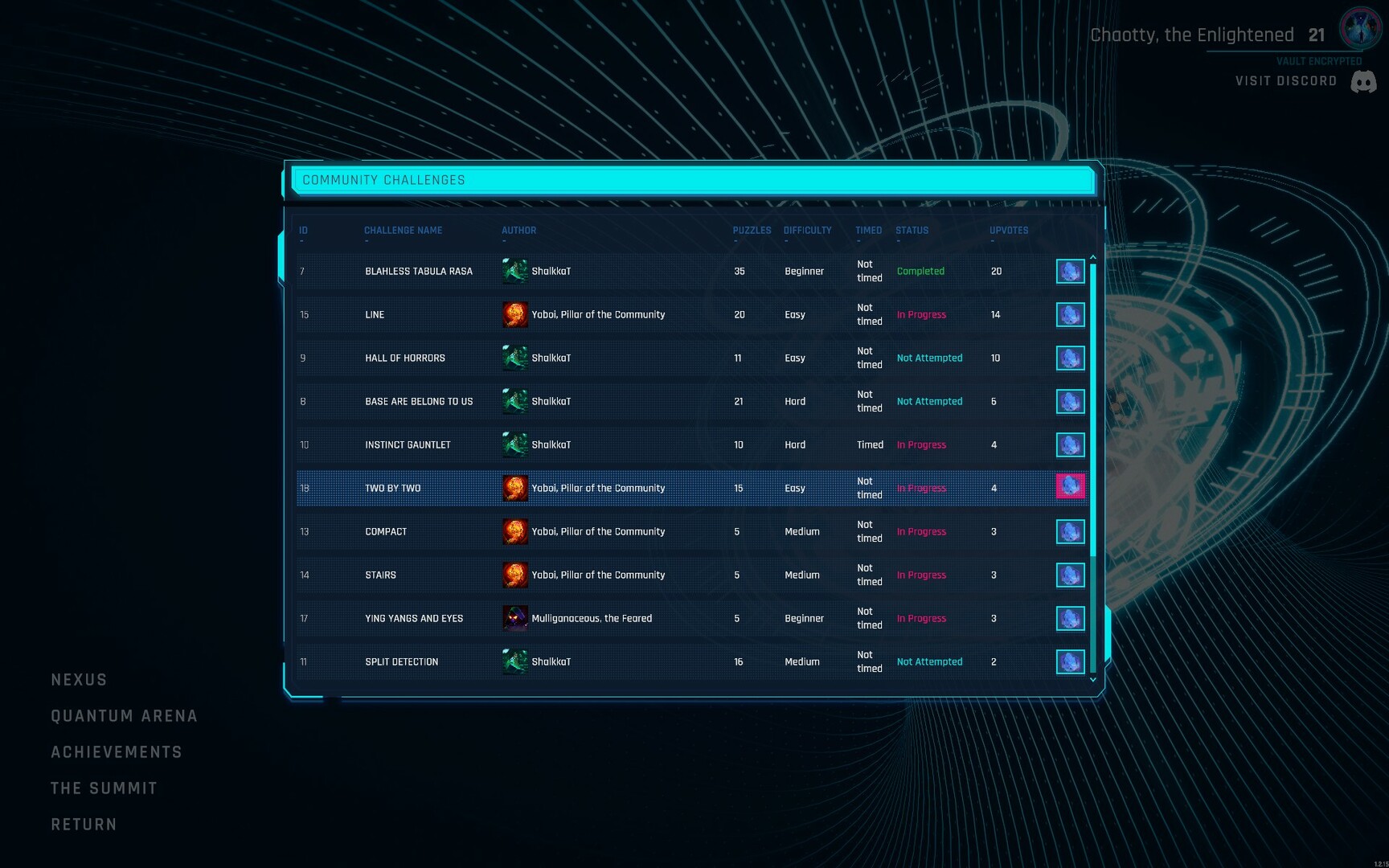Click VISIT DISCORD text link
Viewport: 1389px width, 868px height.
[x=1285, y=80]
